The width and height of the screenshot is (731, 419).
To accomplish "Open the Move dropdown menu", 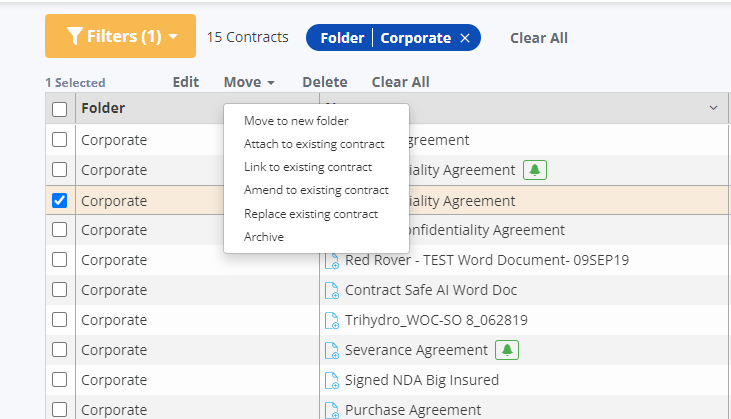I will [249, 82].
